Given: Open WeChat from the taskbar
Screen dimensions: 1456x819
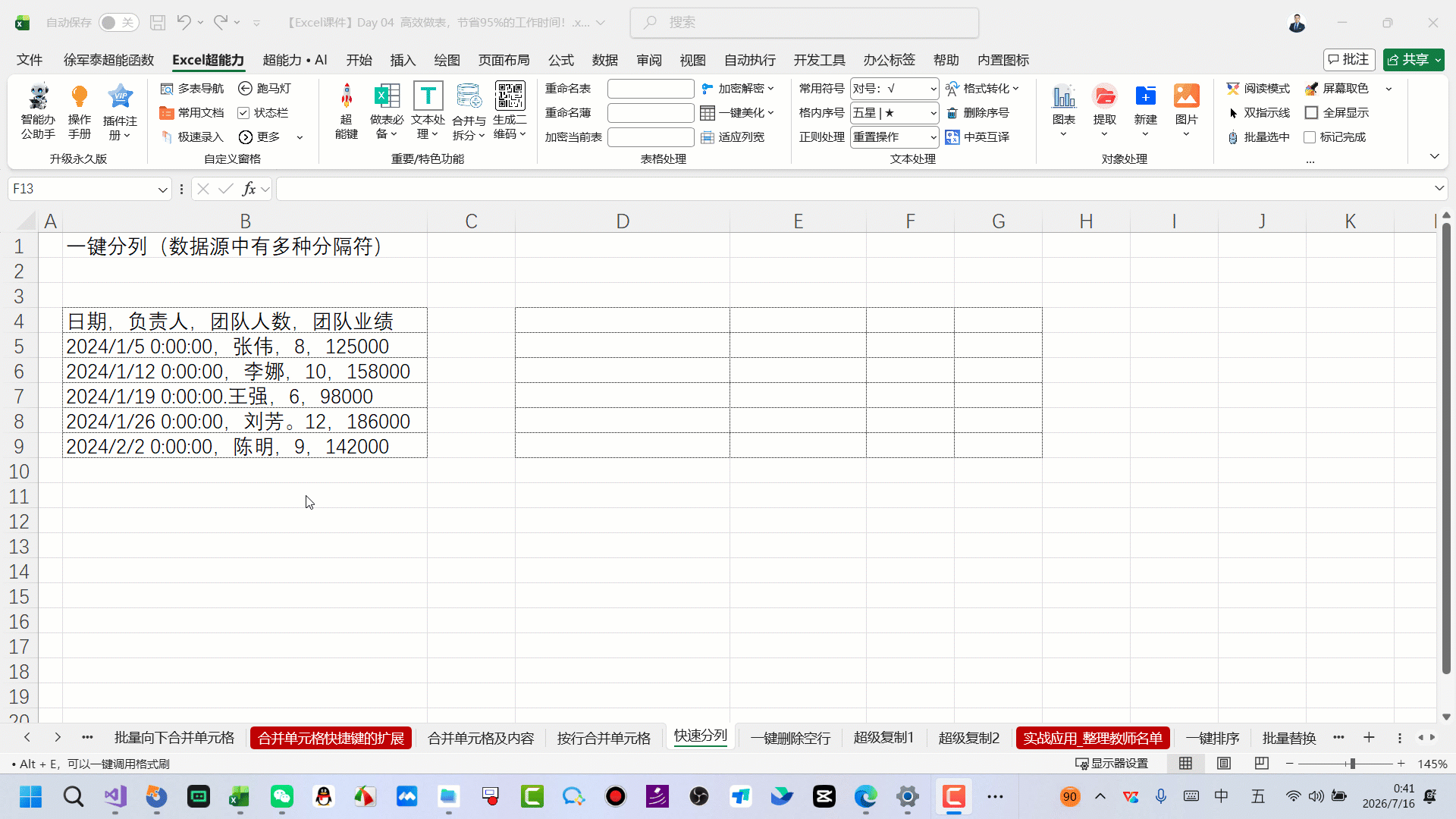Looking at the screenshot, I should [282, 796].
